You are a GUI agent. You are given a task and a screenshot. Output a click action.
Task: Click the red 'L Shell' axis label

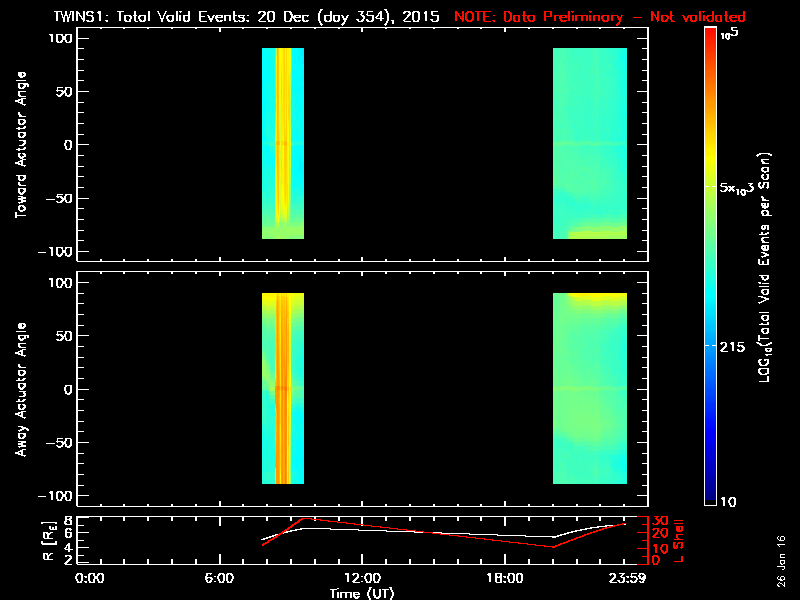[x=683, y=540]
